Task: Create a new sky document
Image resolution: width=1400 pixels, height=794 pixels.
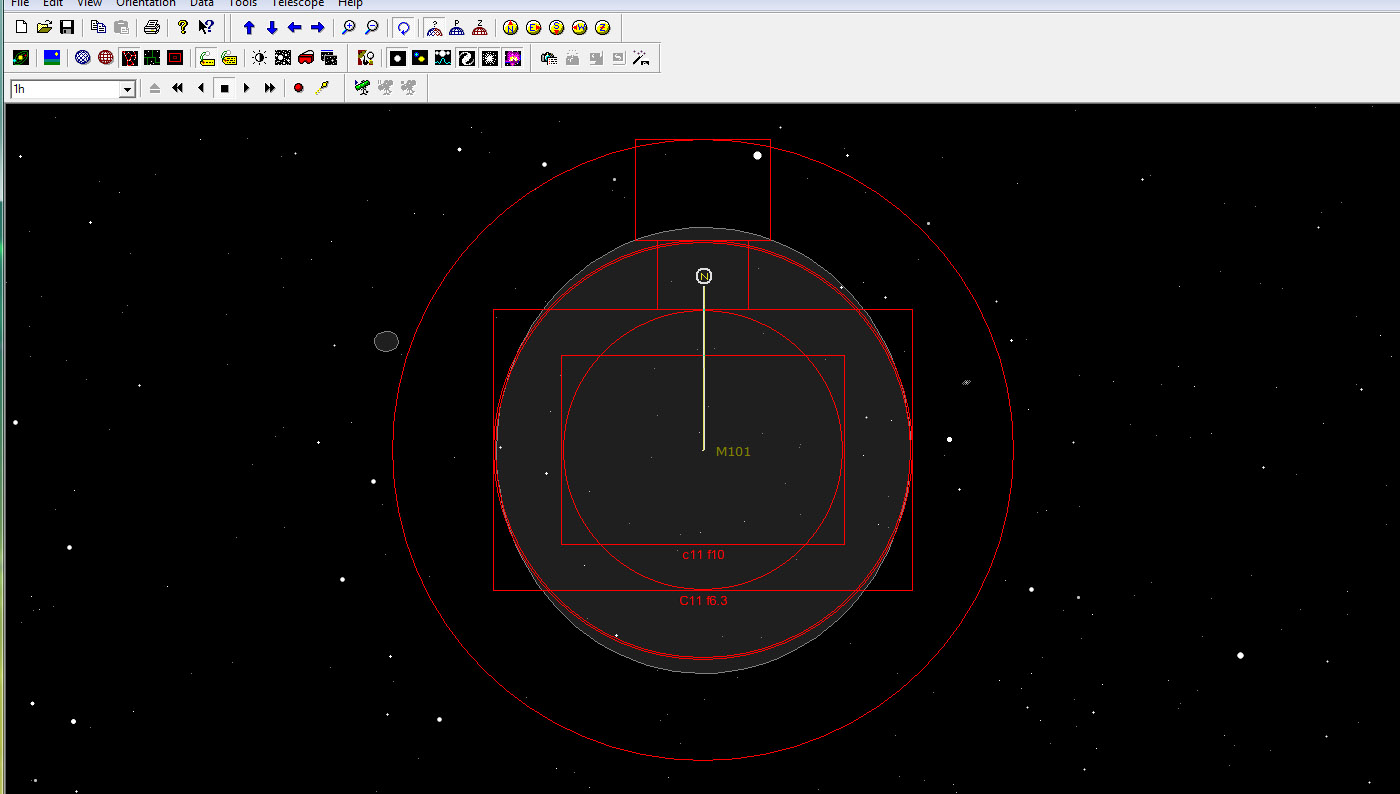Action: tap(21, 27)
